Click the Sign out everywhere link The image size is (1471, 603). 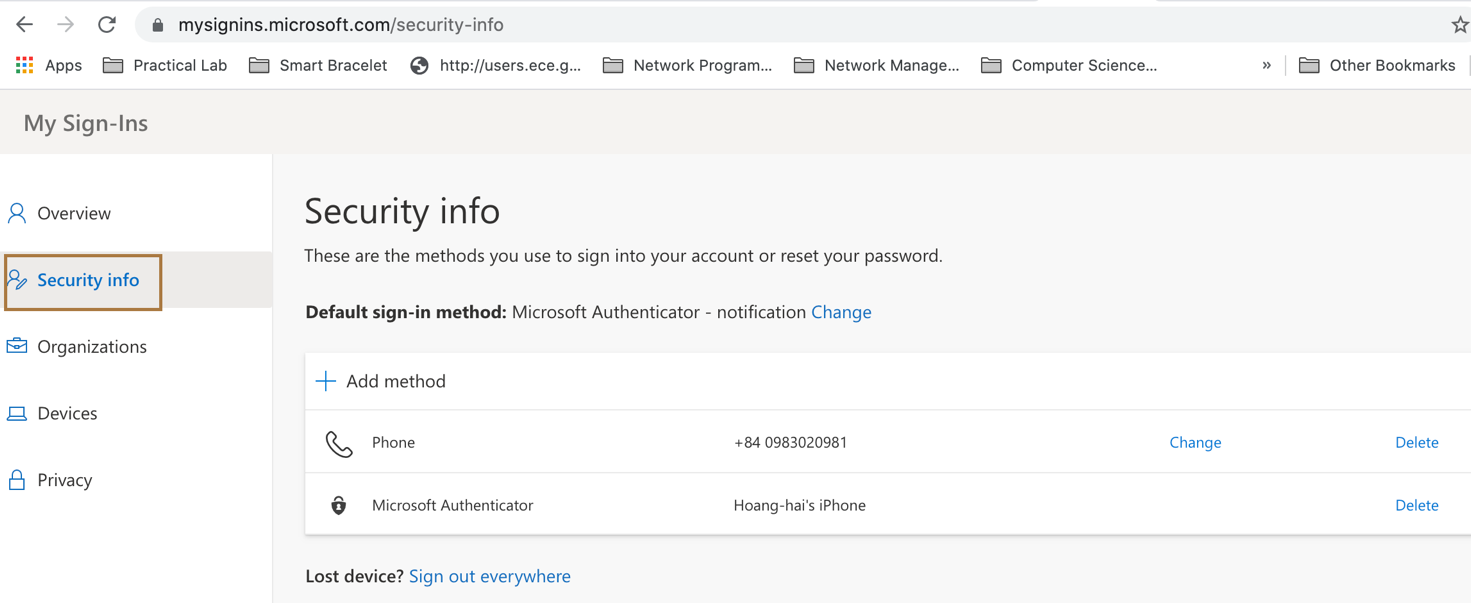(x=489, y=576)
